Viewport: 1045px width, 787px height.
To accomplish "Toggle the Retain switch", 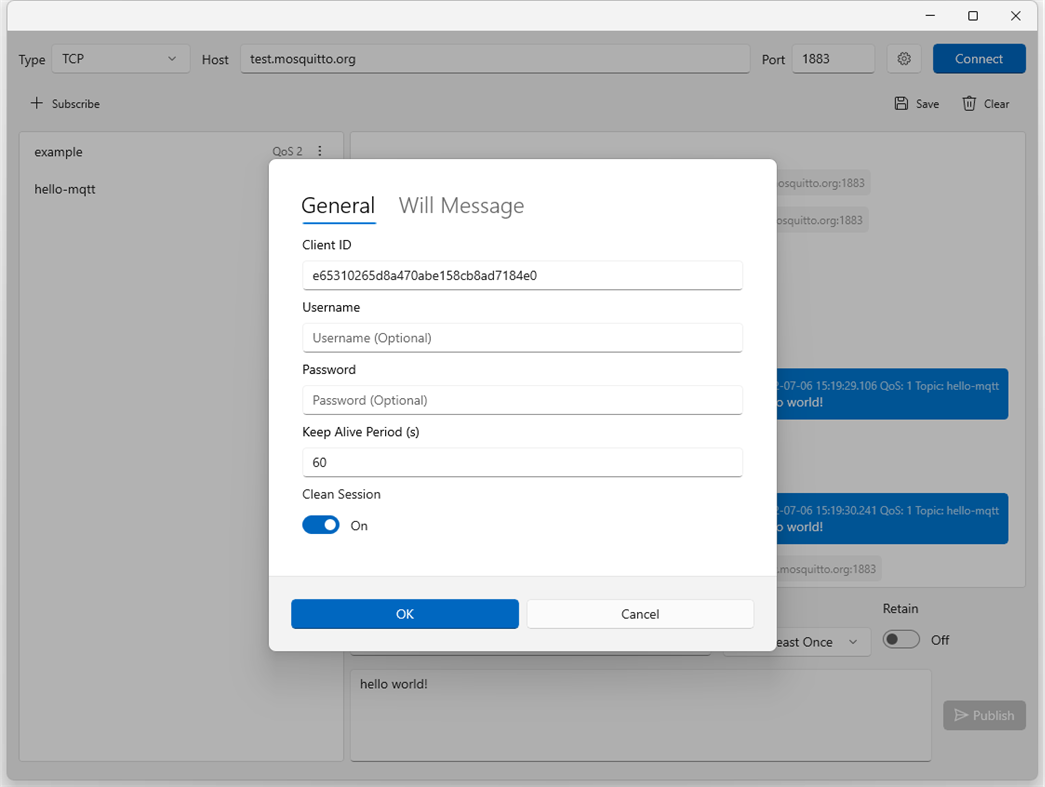I will (x=901, y=640).
